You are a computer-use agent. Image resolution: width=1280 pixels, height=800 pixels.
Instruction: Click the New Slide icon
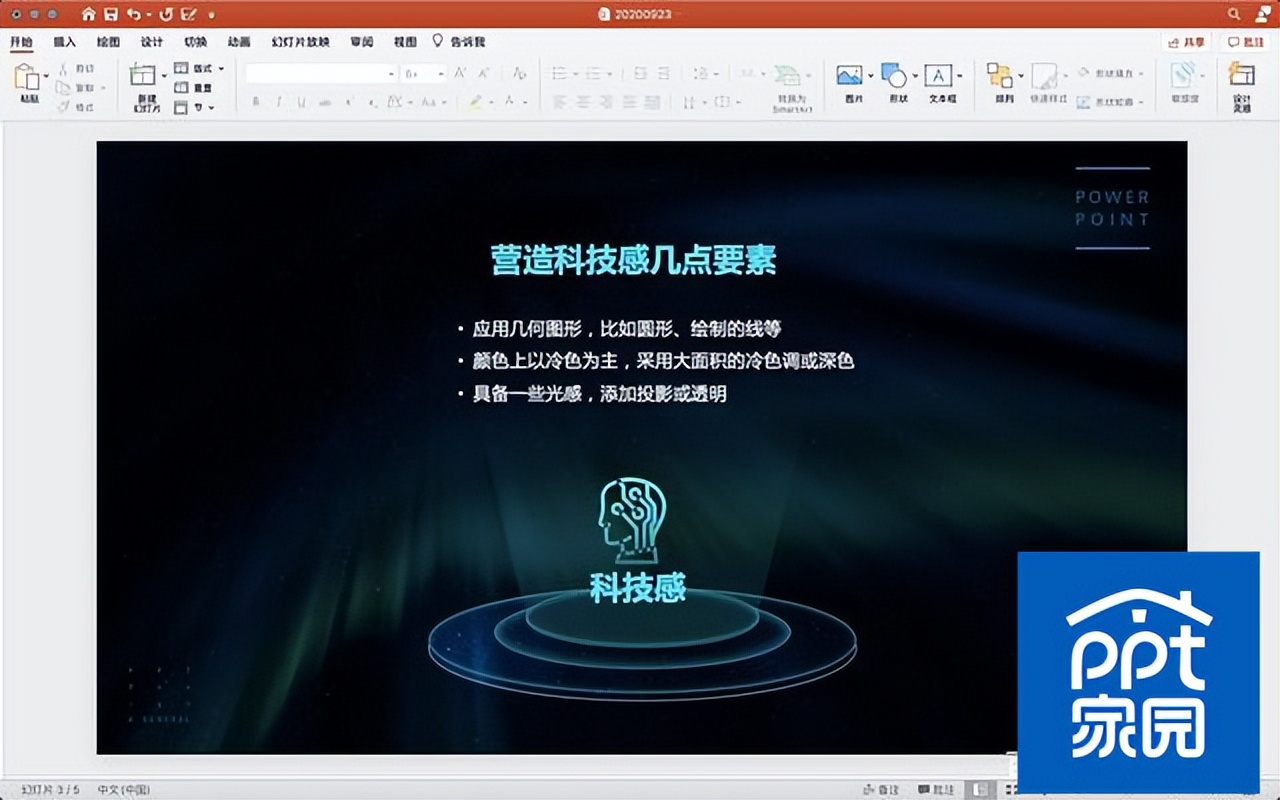click(144, 77)
